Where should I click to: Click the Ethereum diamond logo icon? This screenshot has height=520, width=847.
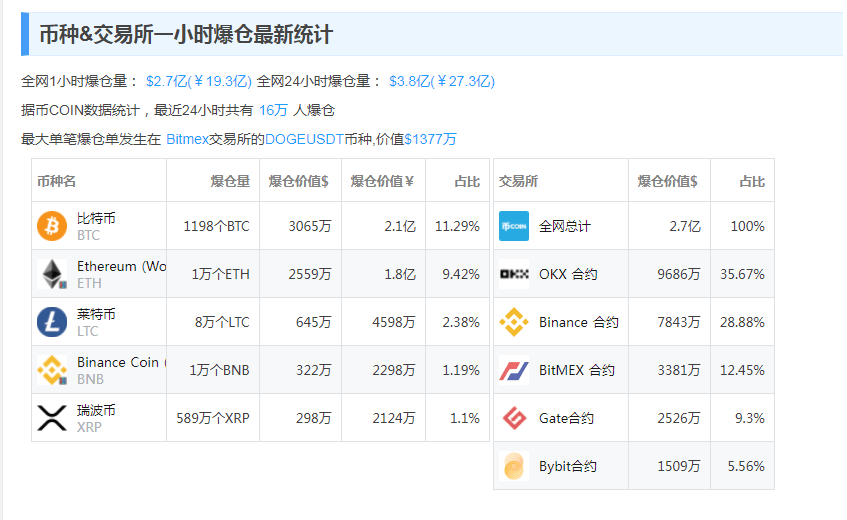[52, 274]
